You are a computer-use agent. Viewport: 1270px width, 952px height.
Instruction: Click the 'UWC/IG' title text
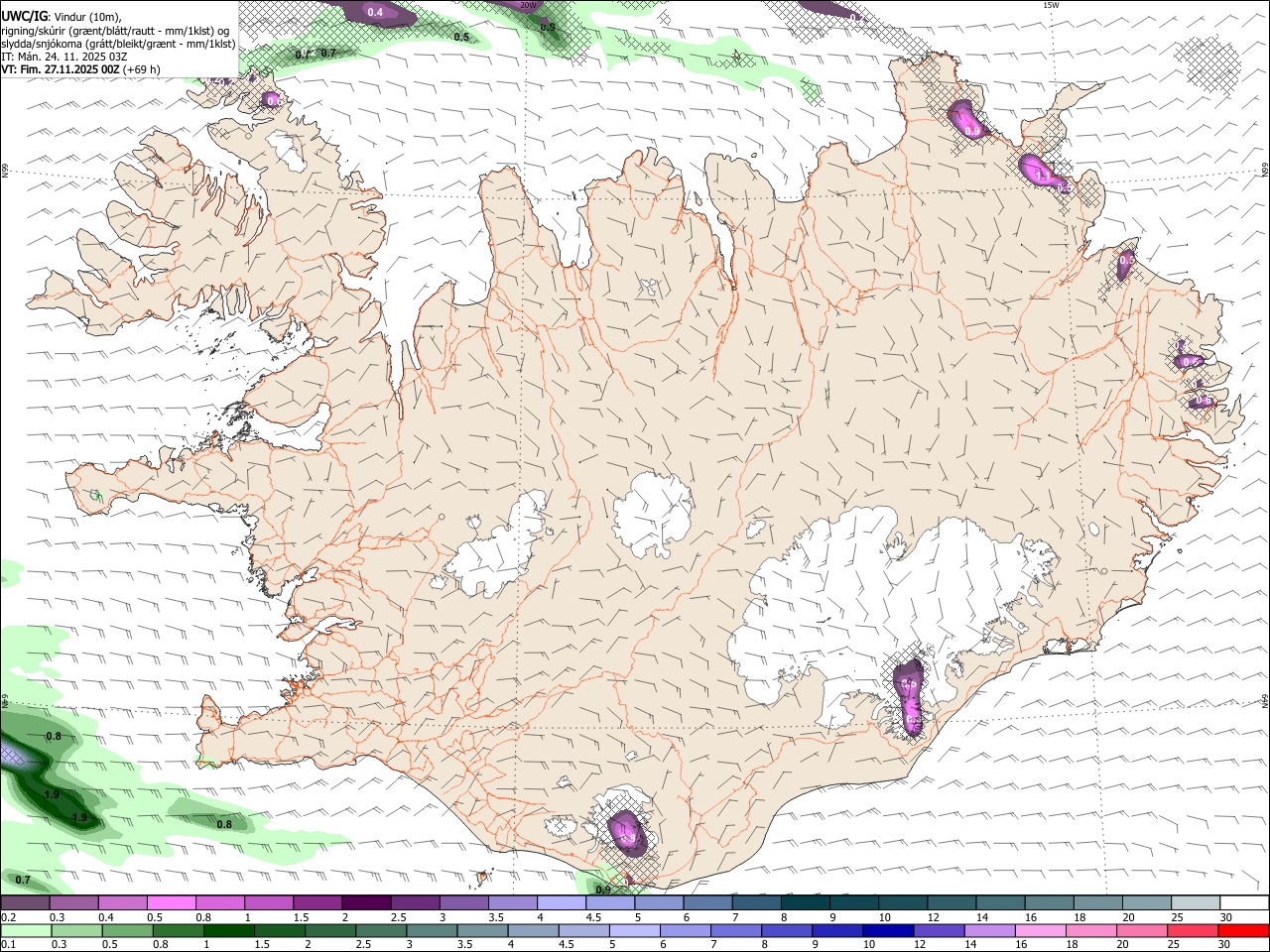pos(24,16)
